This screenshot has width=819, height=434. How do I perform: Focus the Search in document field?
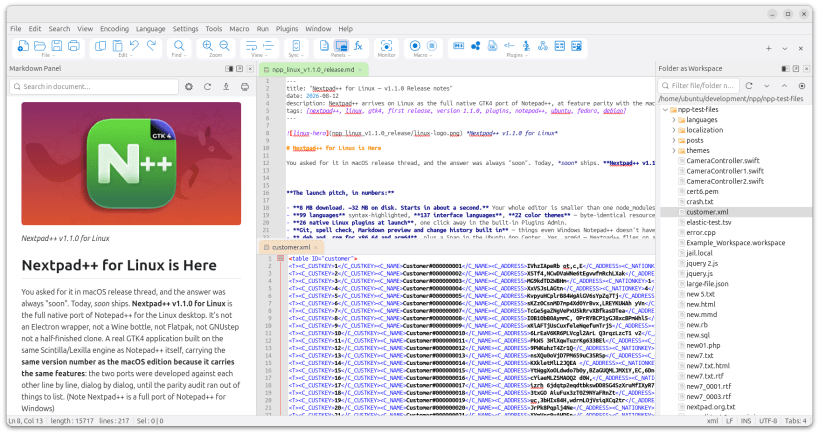click(x=94, y=87)
